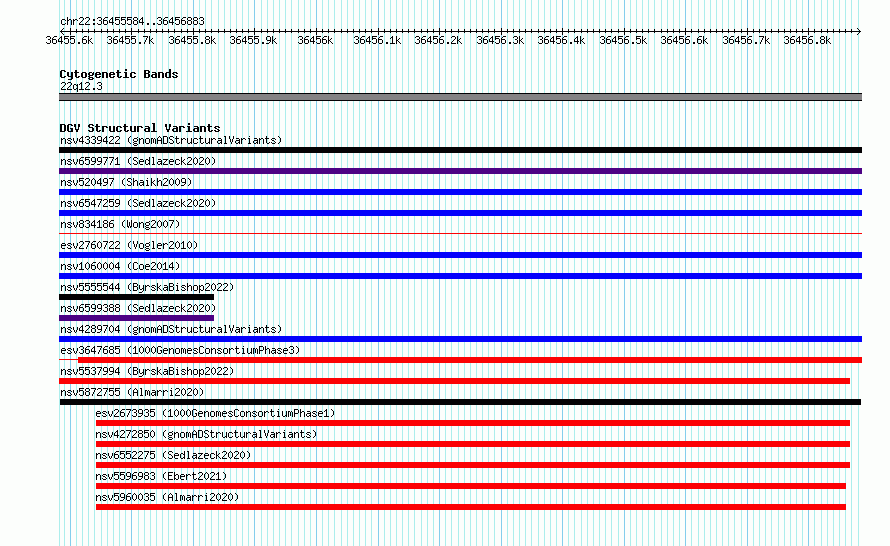Open the nsv520497 Shaikh2009 label

(126, 182)
